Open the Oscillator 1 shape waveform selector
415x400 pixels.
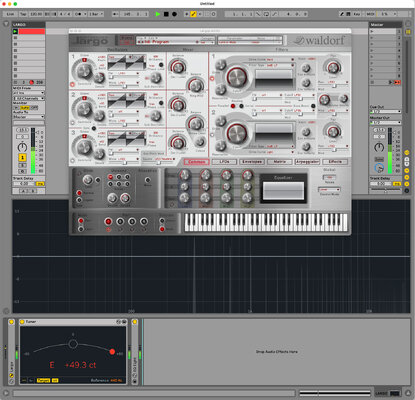[127, 62]
